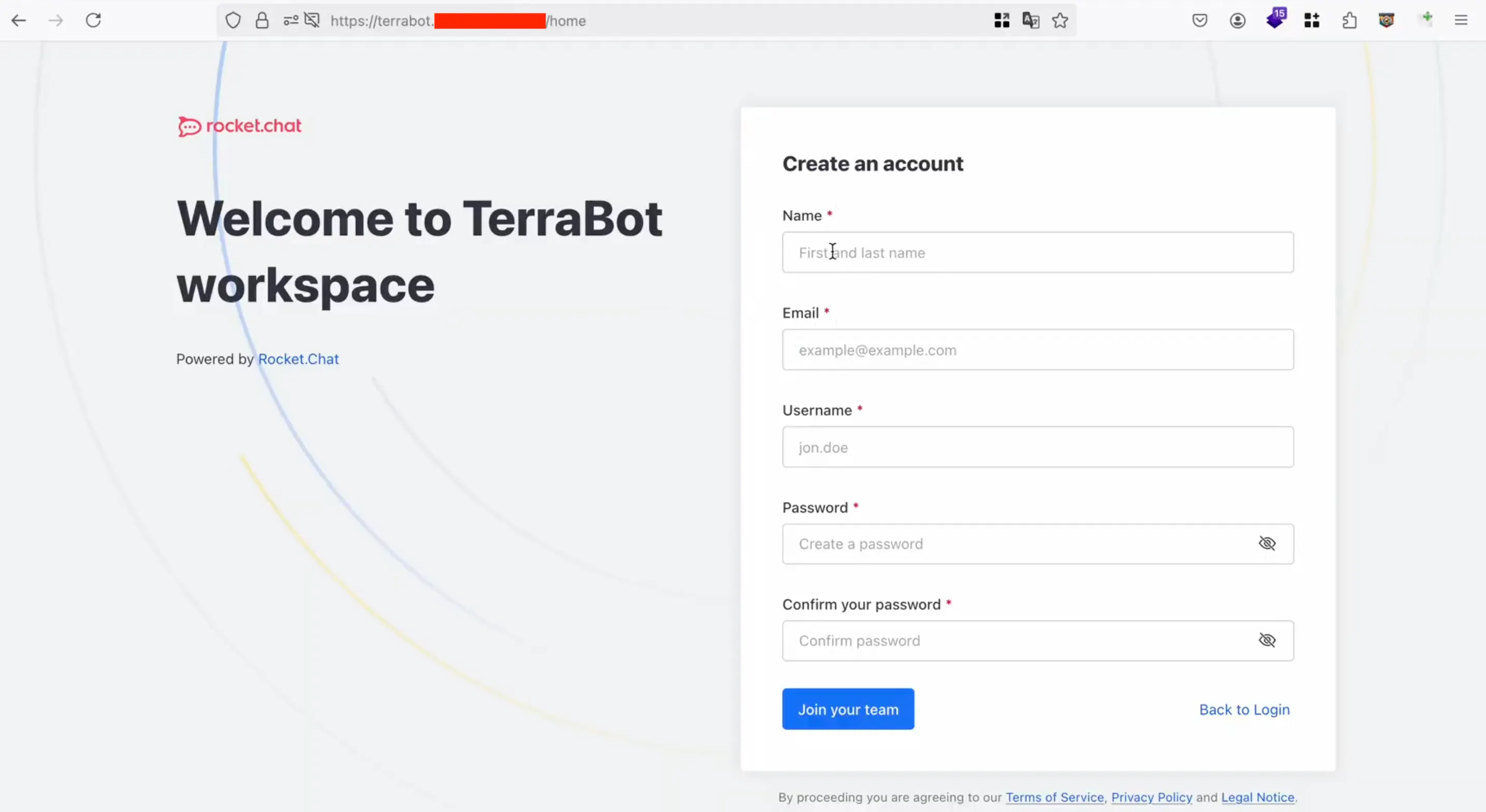The width and height of the screenshot is (1486, 812).
Task: Bookmark this page with the star
Action: click(1060, 21)
